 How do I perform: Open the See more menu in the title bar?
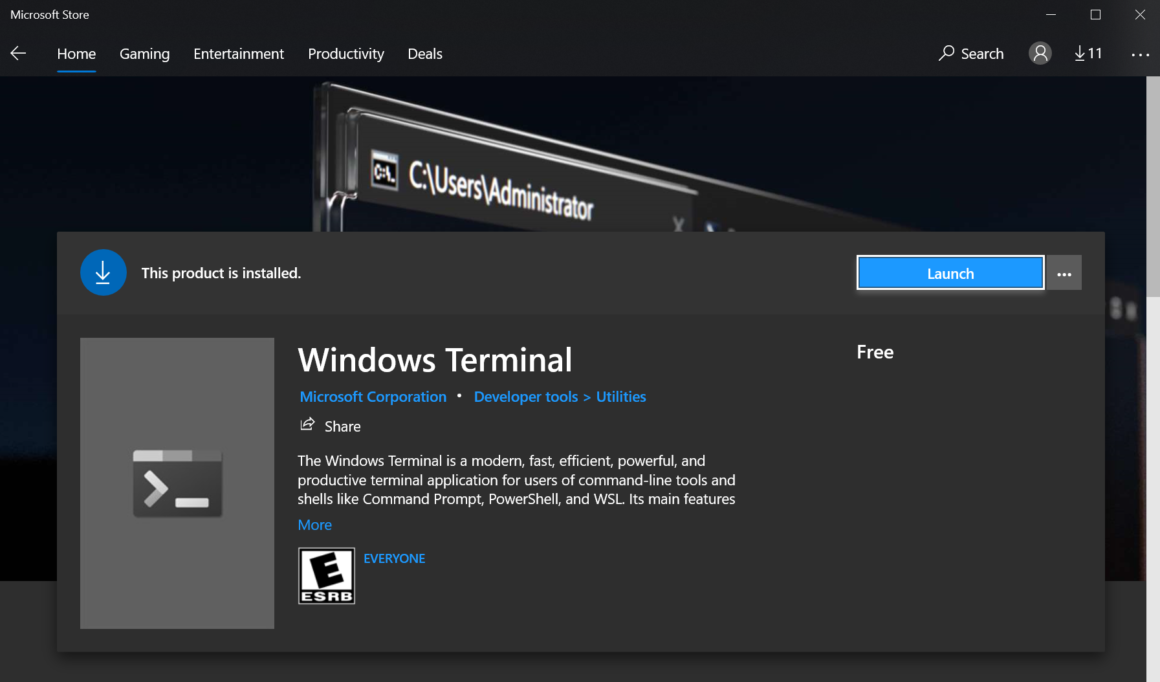click(1139, 53)
